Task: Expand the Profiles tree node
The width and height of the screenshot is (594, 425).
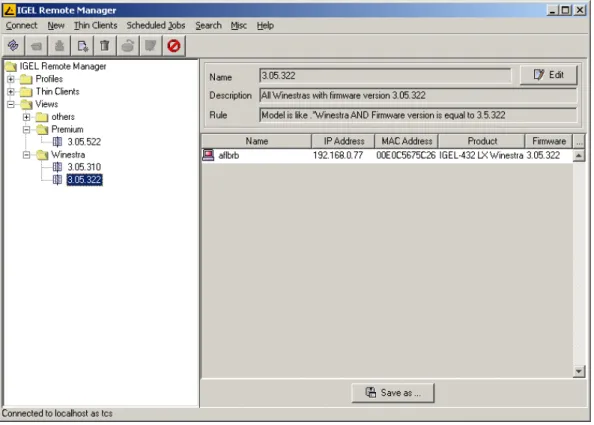Action: point(11,79)
